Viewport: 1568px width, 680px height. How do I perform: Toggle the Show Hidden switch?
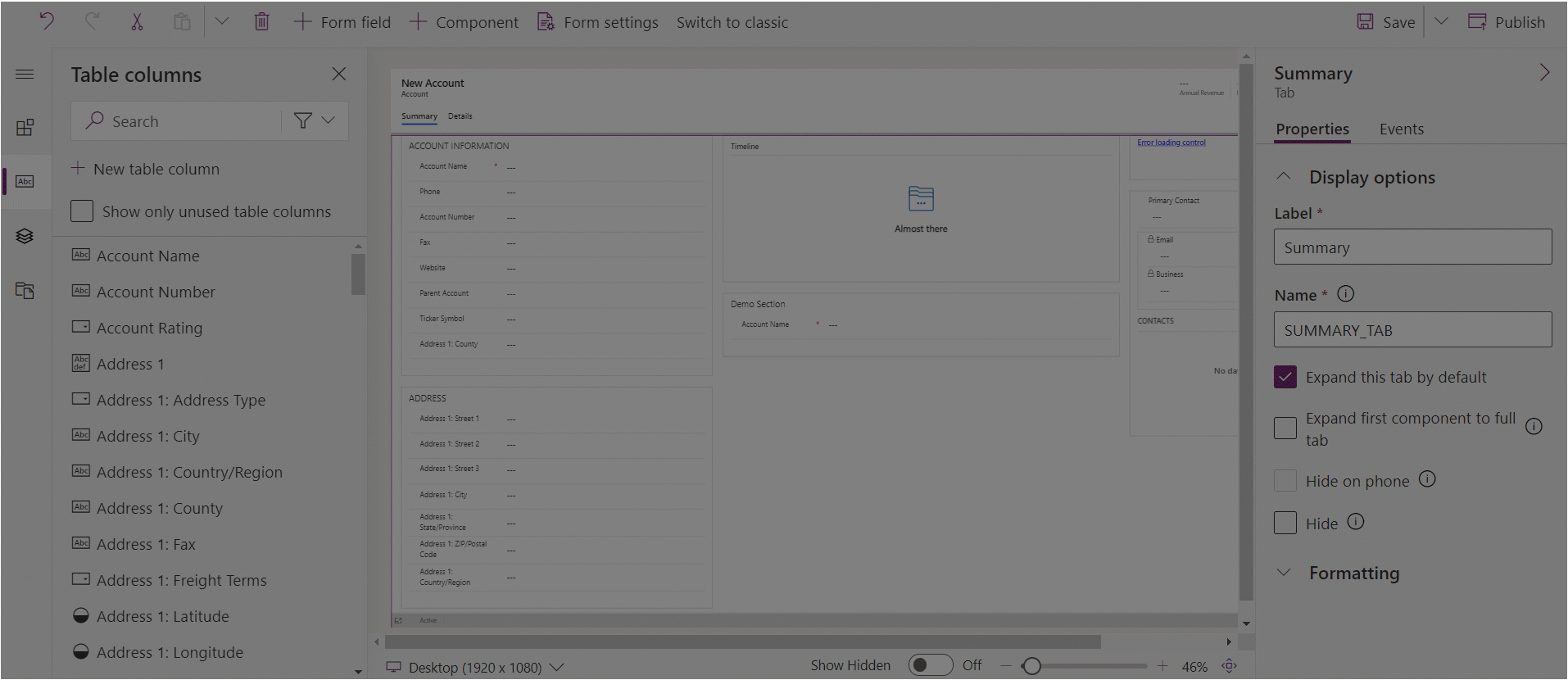point(930,665)
